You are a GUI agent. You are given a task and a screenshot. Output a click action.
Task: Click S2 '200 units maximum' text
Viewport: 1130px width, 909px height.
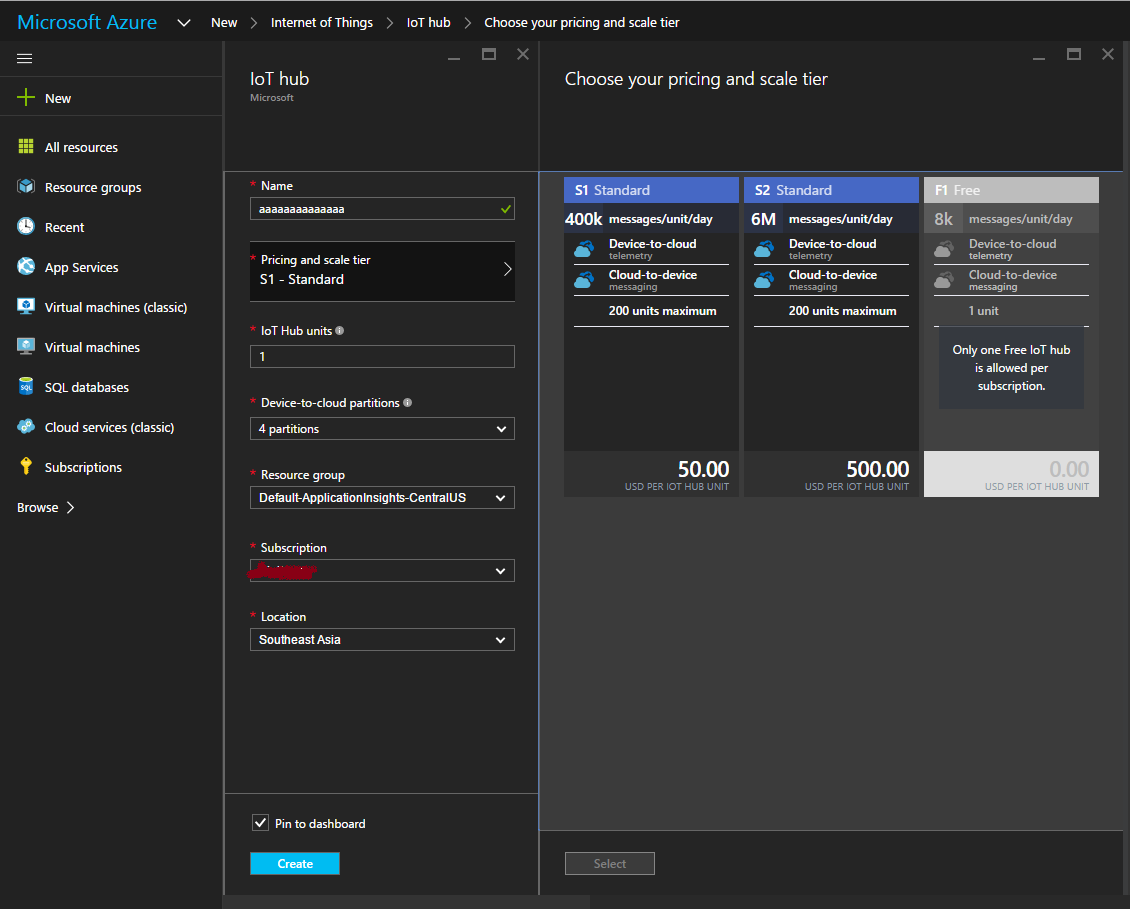(x=842, y=311)
